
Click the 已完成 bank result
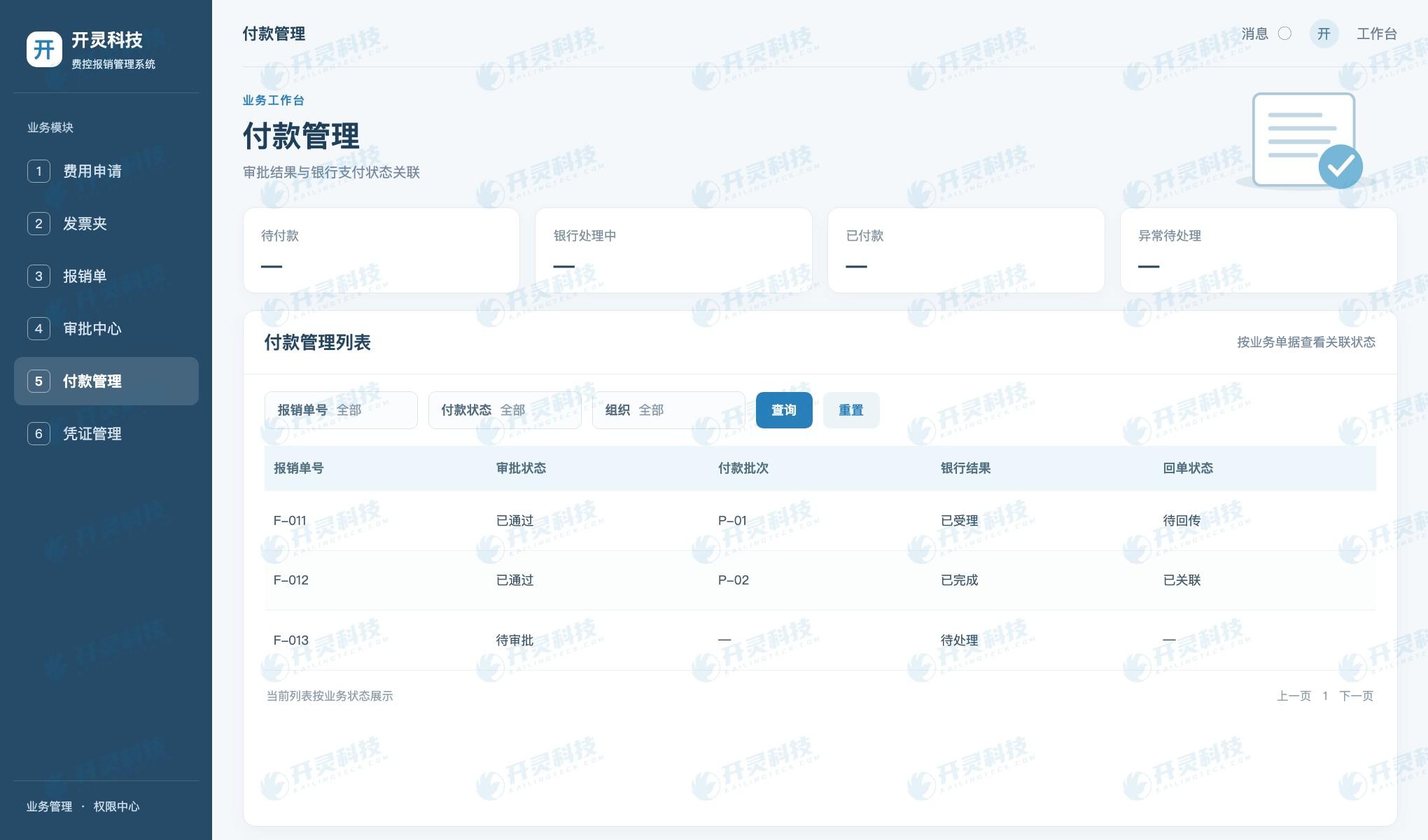point(959,580)
